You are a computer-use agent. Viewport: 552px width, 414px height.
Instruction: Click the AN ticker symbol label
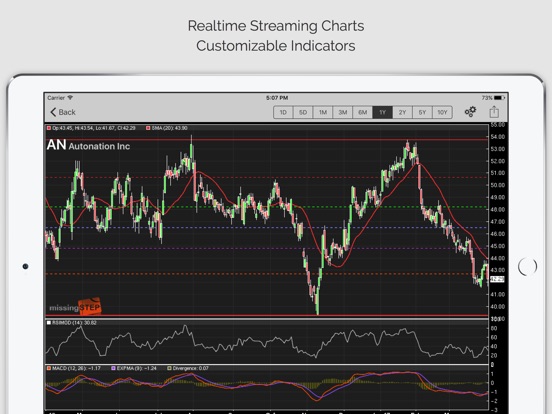[x=56, y=145]
